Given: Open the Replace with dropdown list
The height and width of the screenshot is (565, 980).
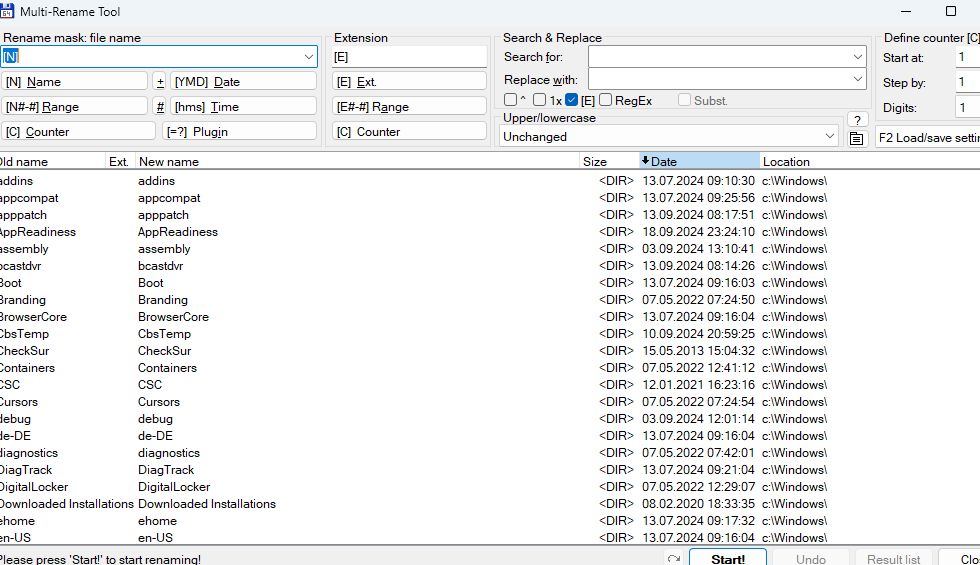Looking at the screenshot, I should pyautogui.click(x=858, y=79).
